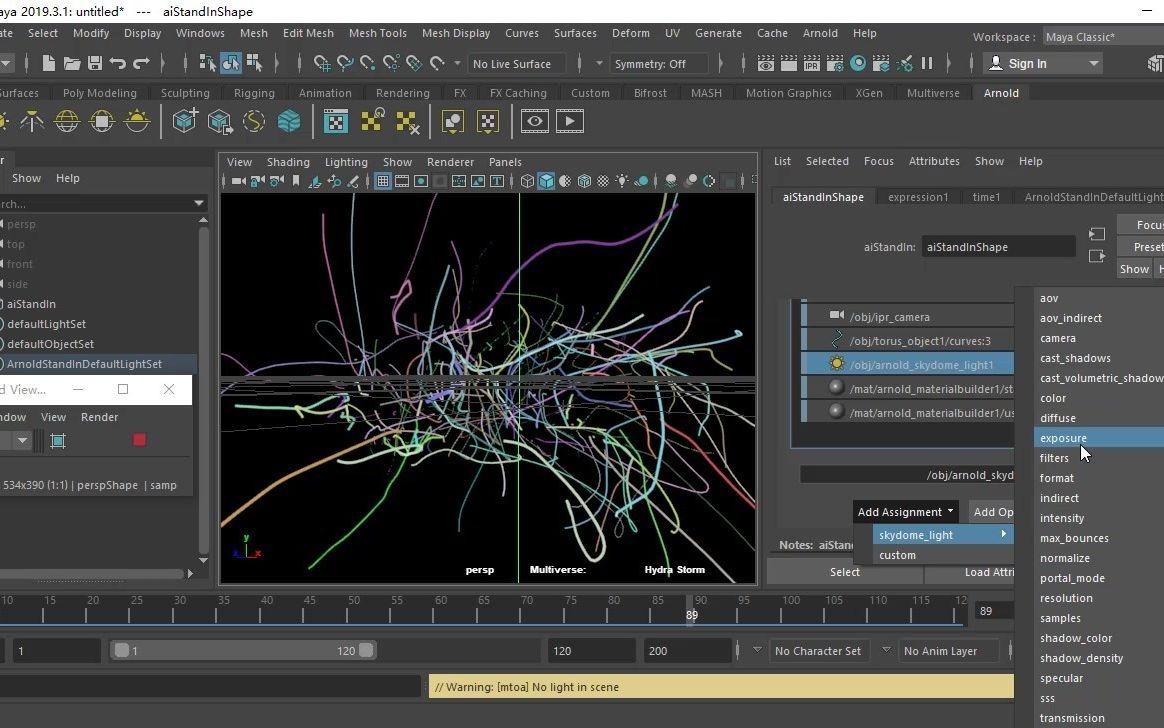Click the Undo arrow icon
This screenshot has width=1164, height=728.
click(x=118, y=63)
